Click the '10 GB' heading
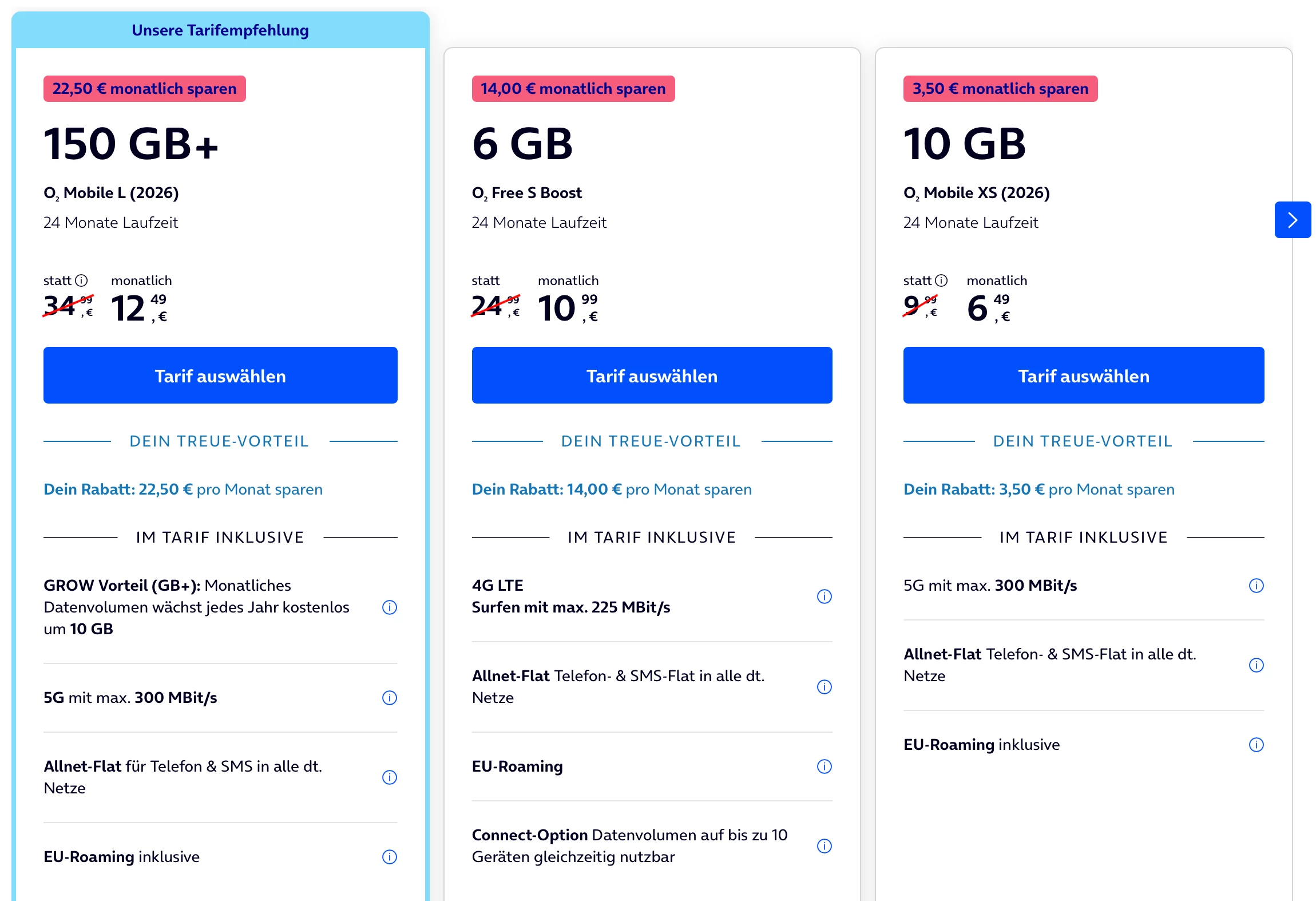Screen dimensions: 1316x901 coord(965,144)
